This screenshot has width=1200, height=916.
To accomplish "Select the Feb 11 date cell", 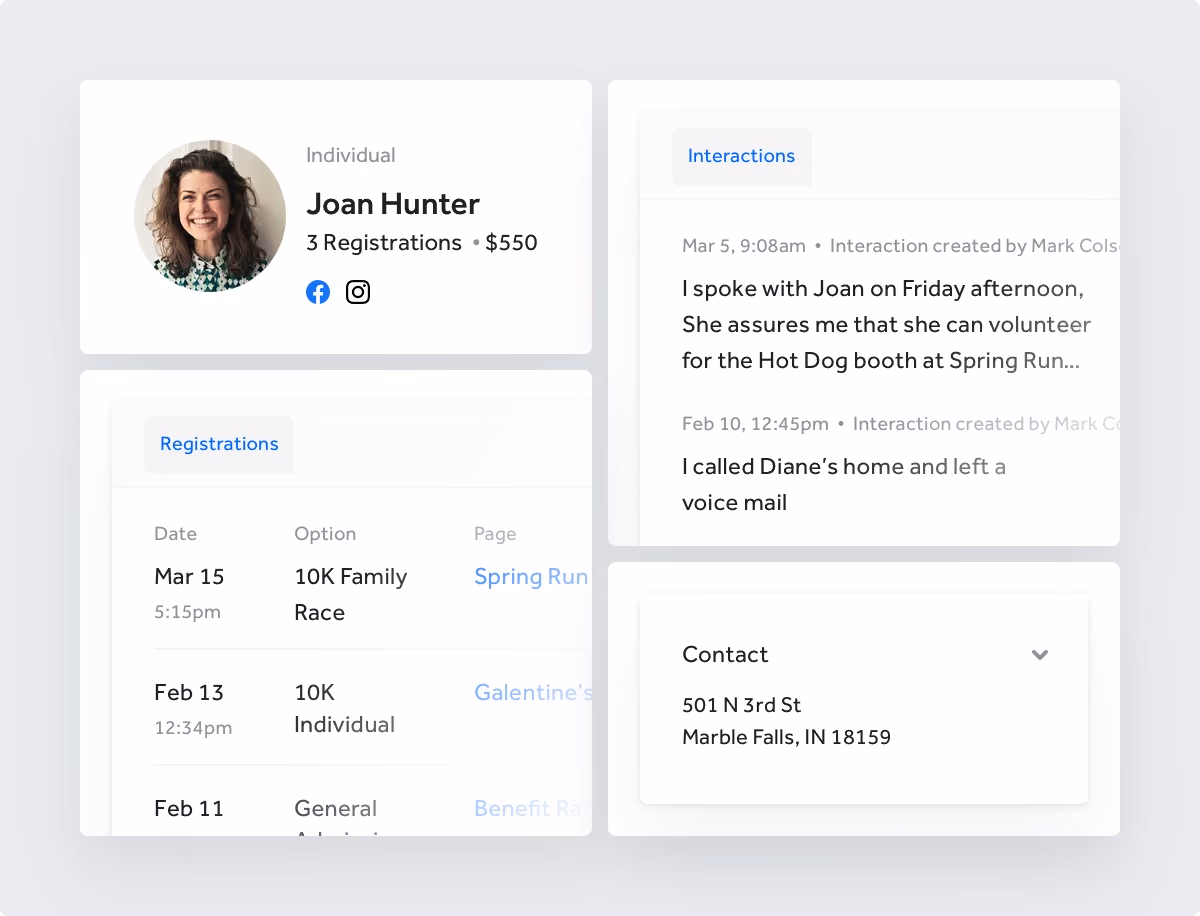I will coord(189,808).
